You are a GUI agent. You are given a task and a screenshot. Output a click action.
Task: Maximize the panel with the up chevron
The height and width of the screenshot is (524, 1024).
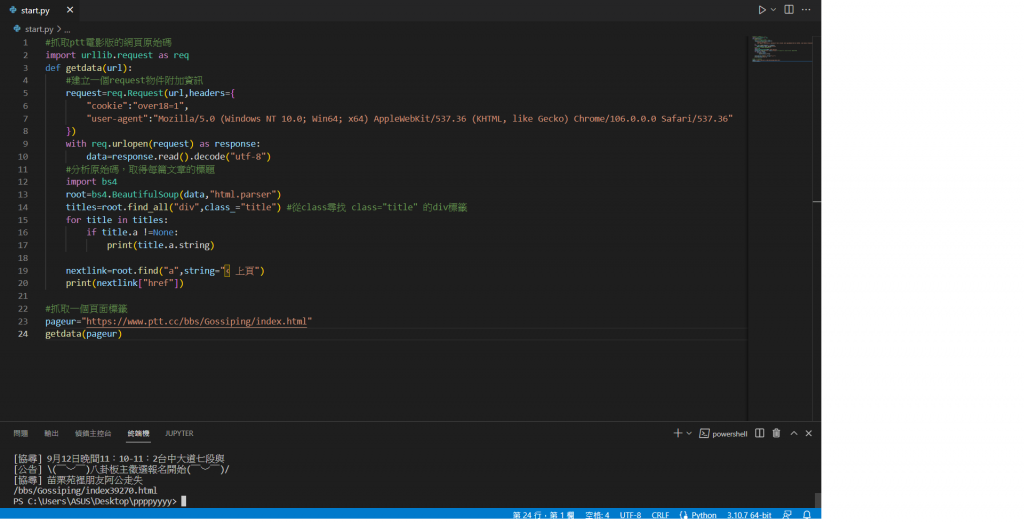click(x=794, y=433)
